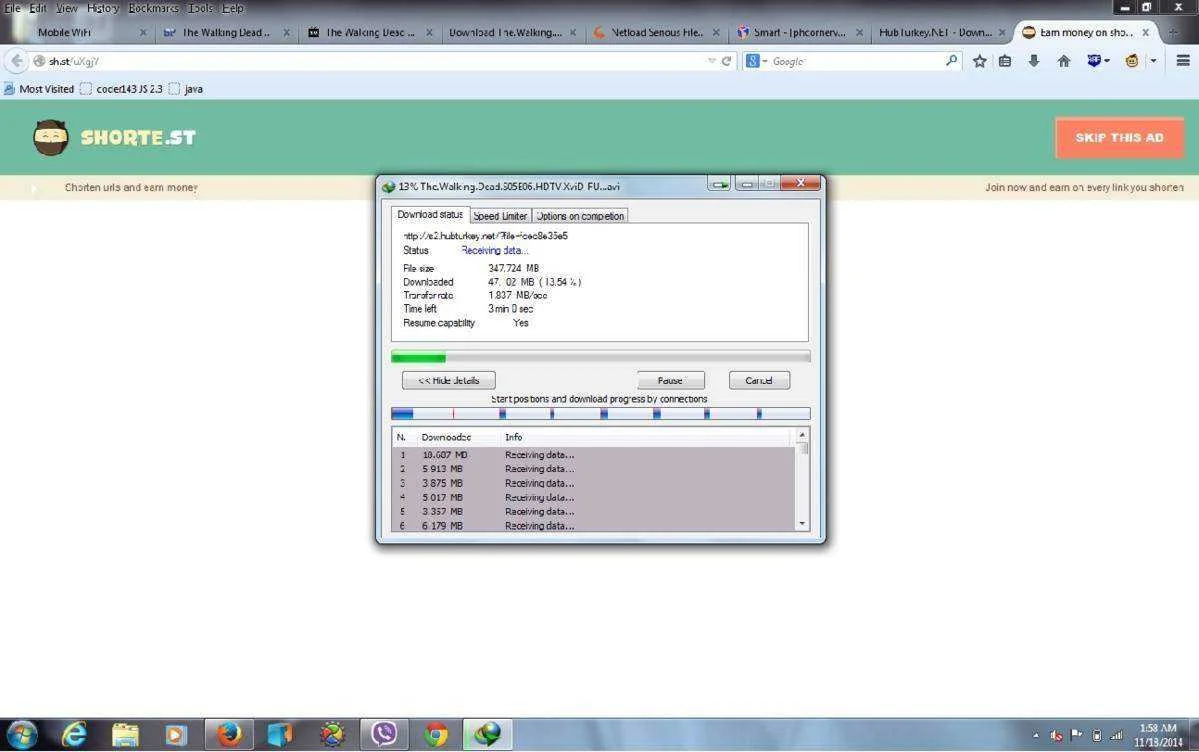
Task: Click the download progress bar
Action: point(600,356)
